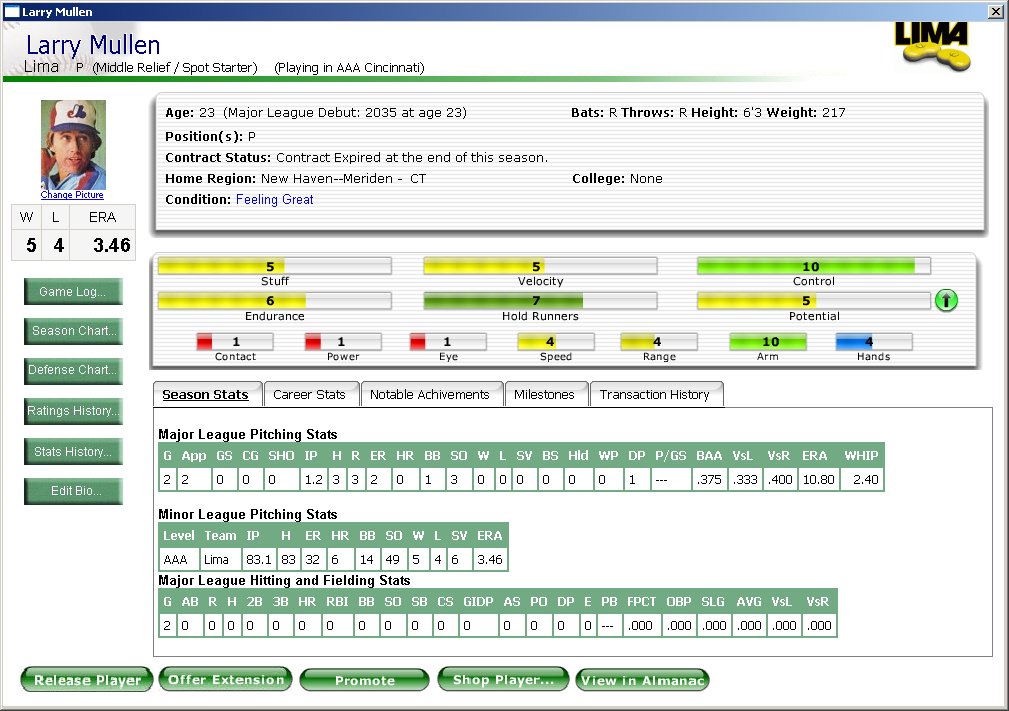Click View in Almanac button
Screen dimensions: 1009x711
click(642, 679)
